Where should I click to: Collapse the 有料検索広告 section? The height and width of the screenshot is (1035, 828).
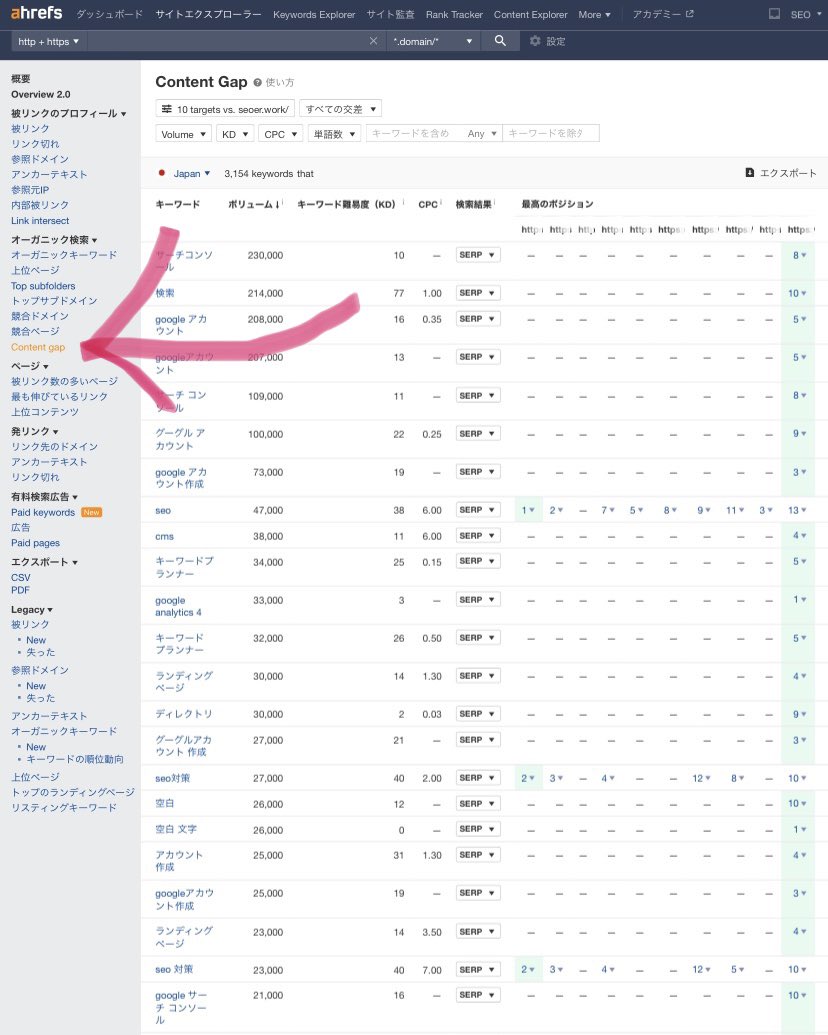coord(44,497)
